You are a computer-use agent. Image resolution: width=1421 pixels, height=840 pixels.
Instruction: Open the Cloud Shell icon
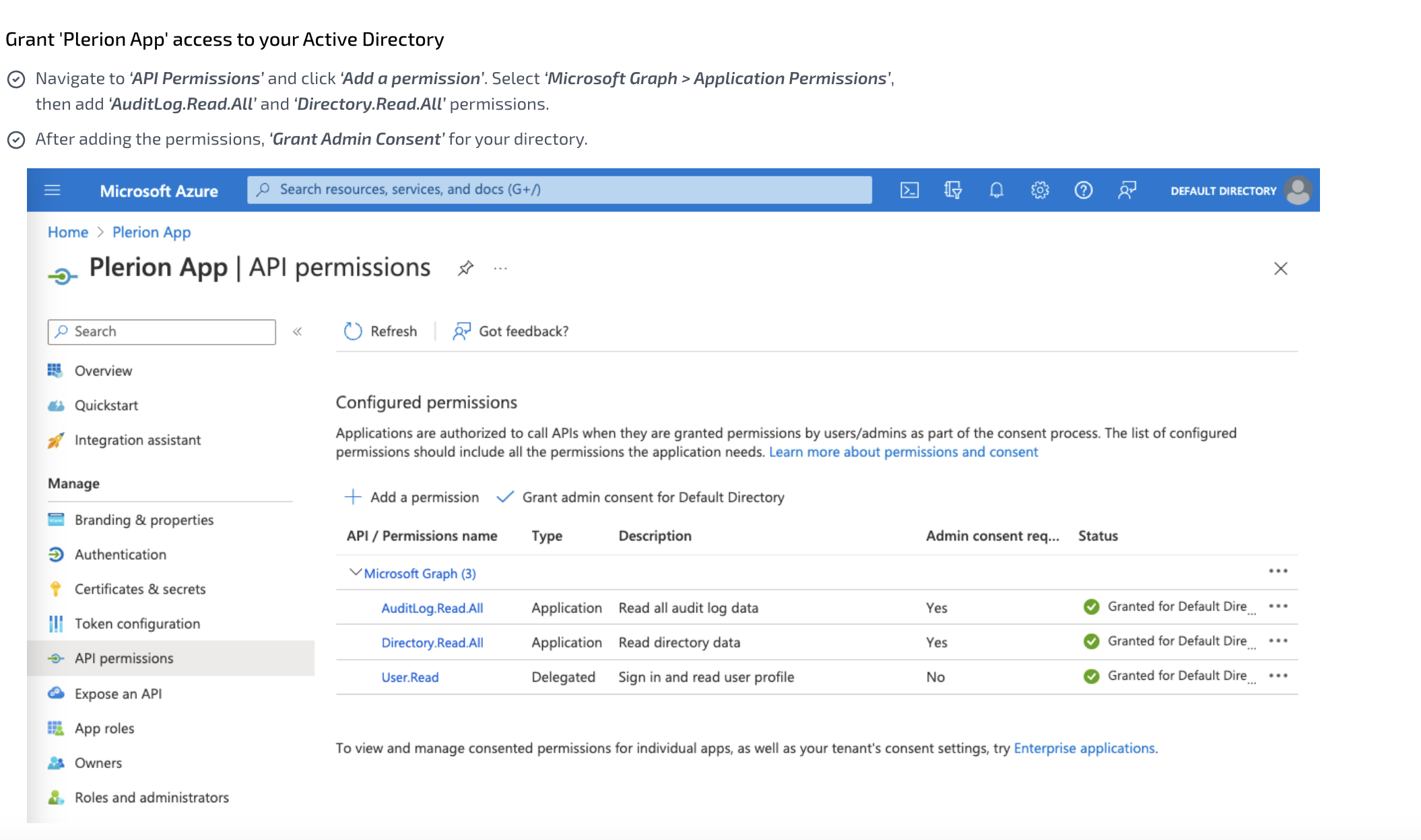[x=909, y=190]
